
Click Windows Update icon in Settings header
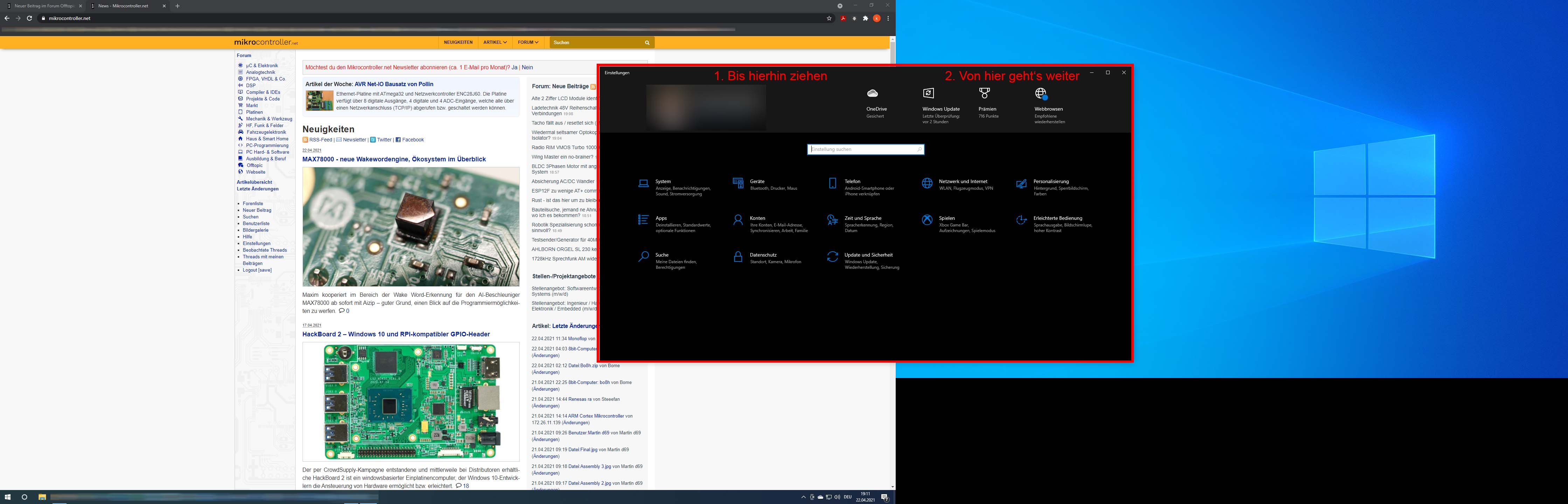point(928,93)
